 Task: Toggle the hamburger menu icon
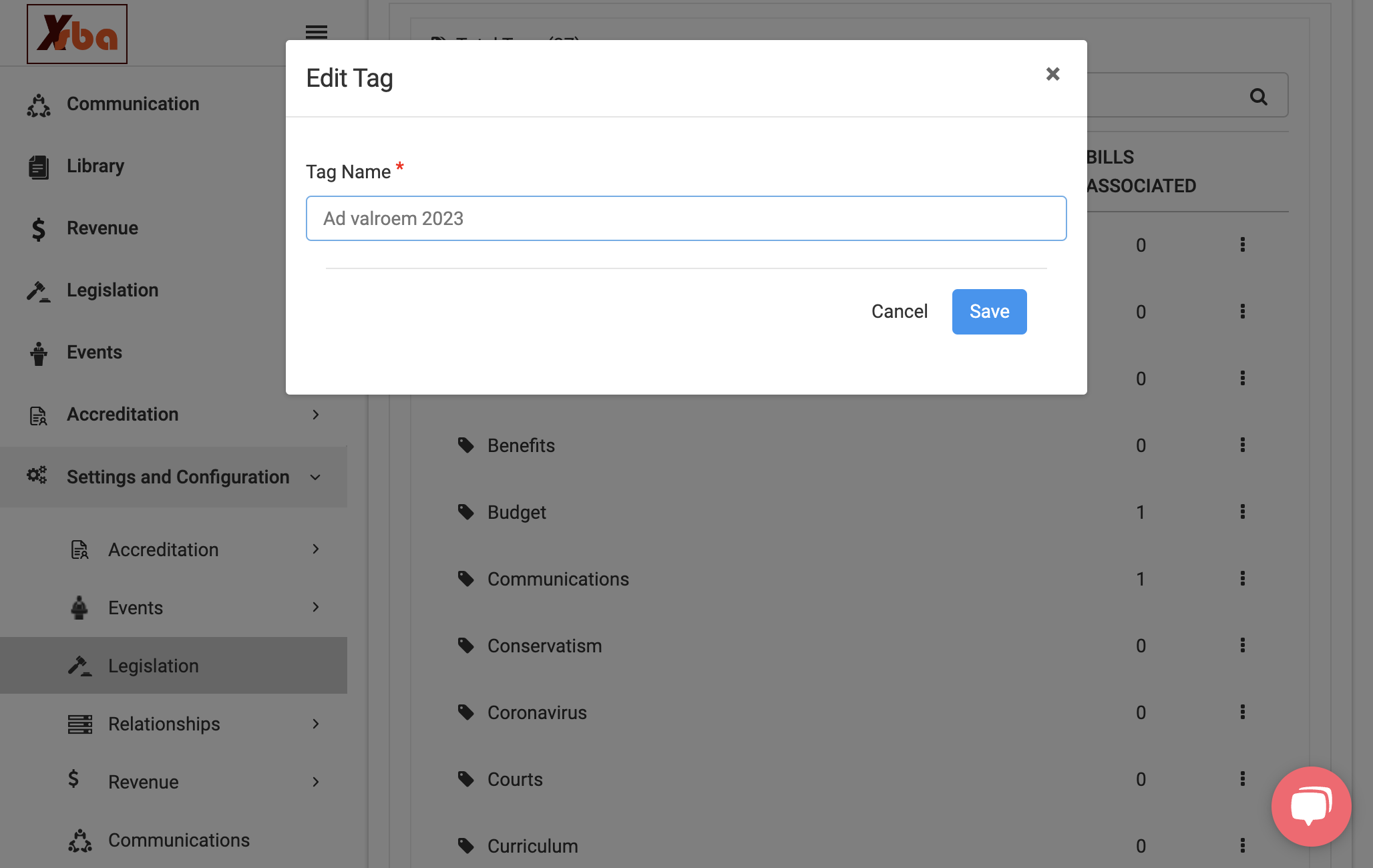point(316,32)
